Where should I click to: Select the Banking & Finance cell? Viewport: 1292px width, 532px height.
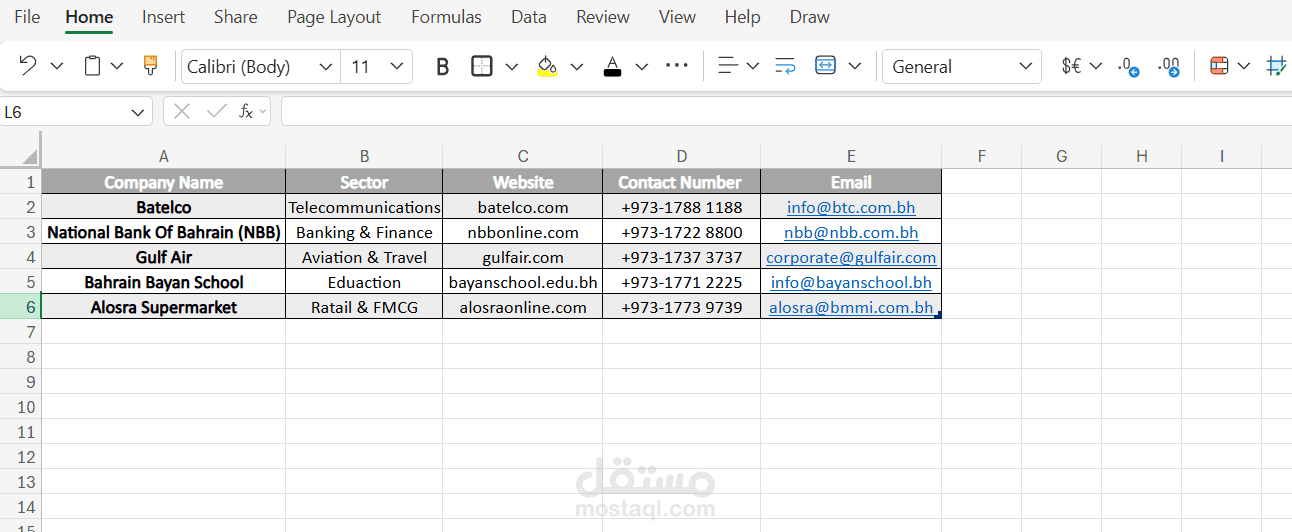coord(364,232)
